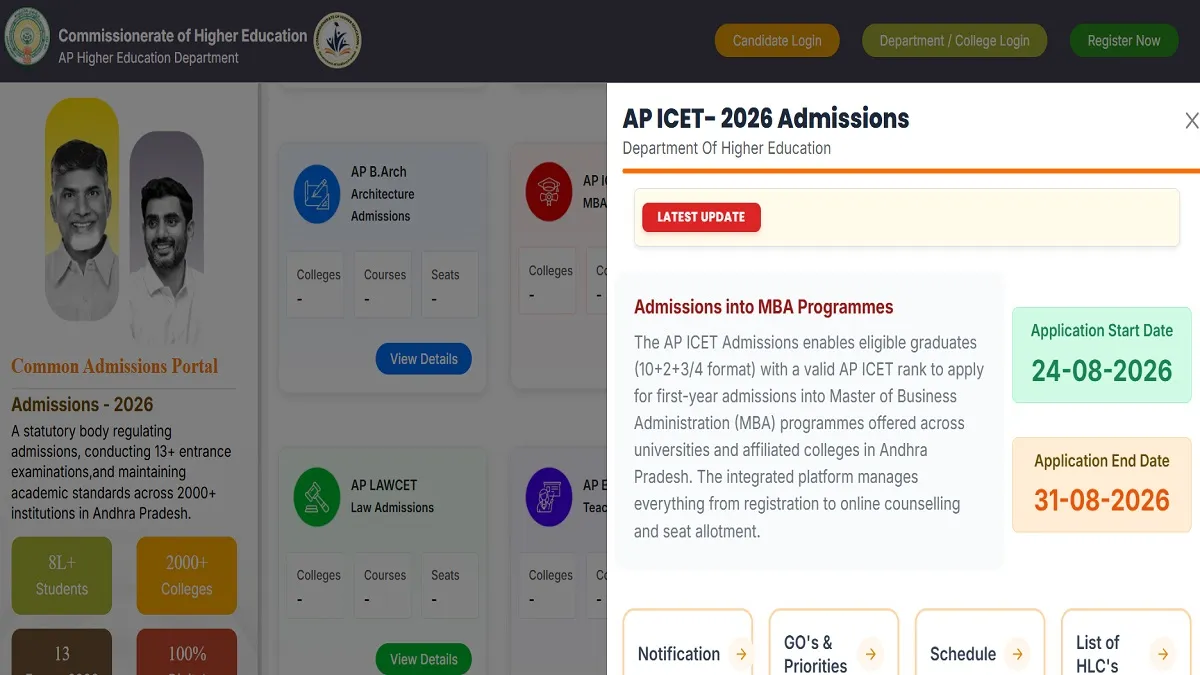Screen dimensions: 1200x675
Task: Click the AP B.Arch architecture blueprint icon
Action: (x=317, y=194)
